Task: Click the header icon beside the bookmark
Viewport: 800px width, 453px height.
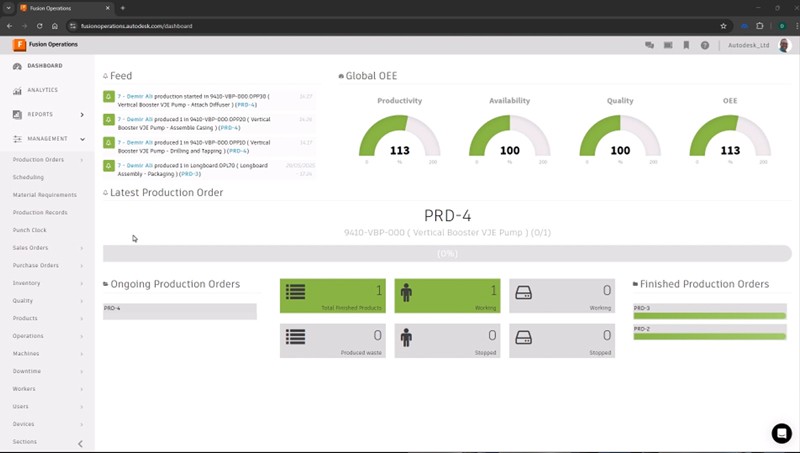Action: coord(668,45)
